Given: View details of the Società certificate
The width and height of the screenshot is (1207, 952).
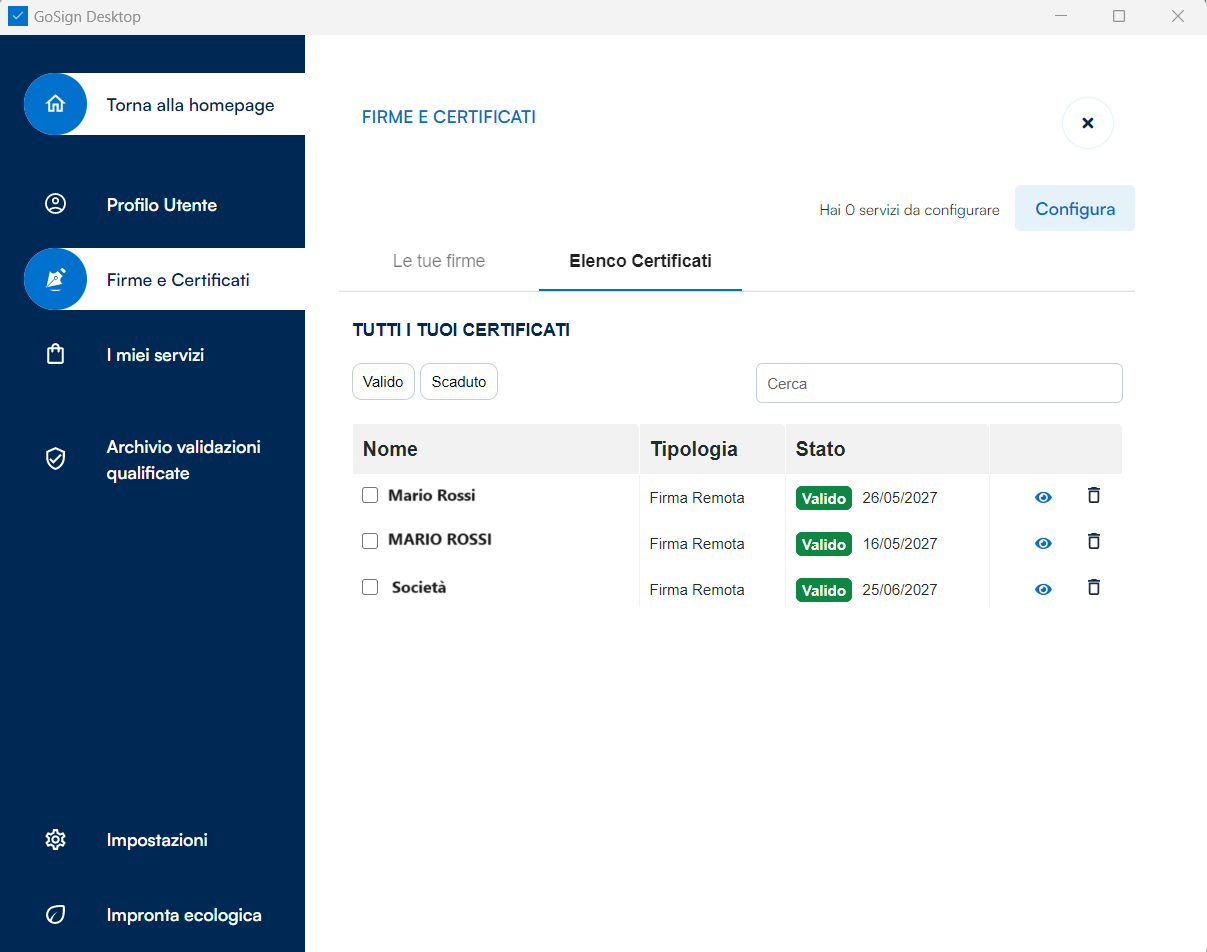Looking at the screenshot, I should point(1043,590).
